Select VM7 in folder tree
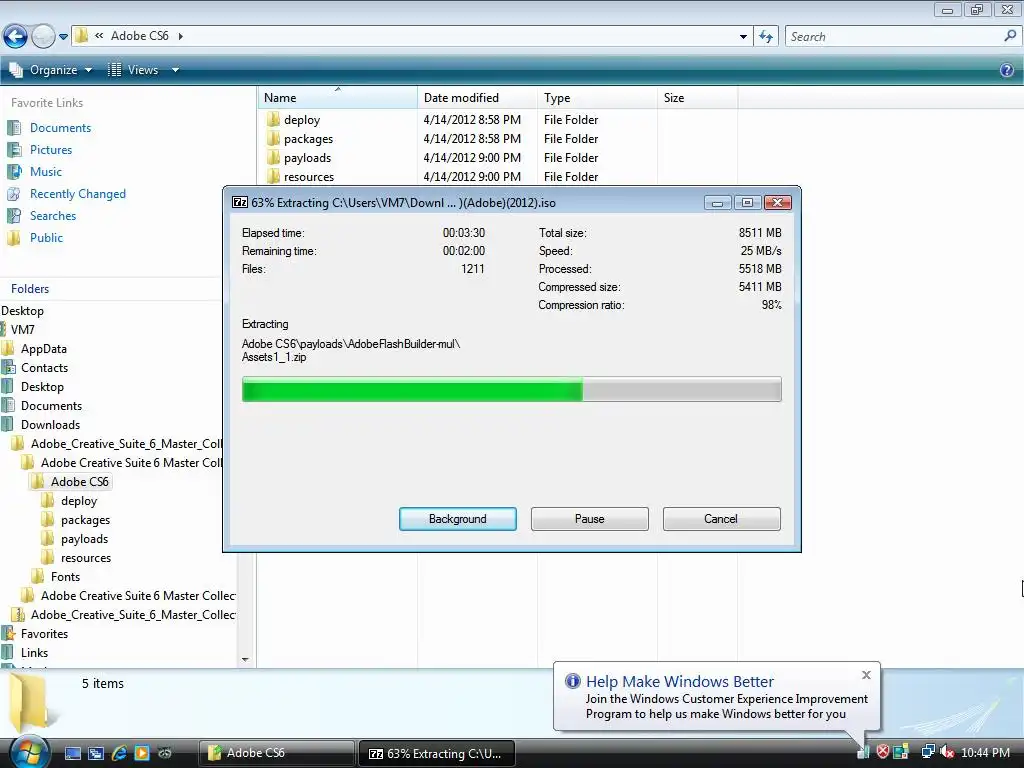This screenshot has height=768, width=1024. pos(22,330)
